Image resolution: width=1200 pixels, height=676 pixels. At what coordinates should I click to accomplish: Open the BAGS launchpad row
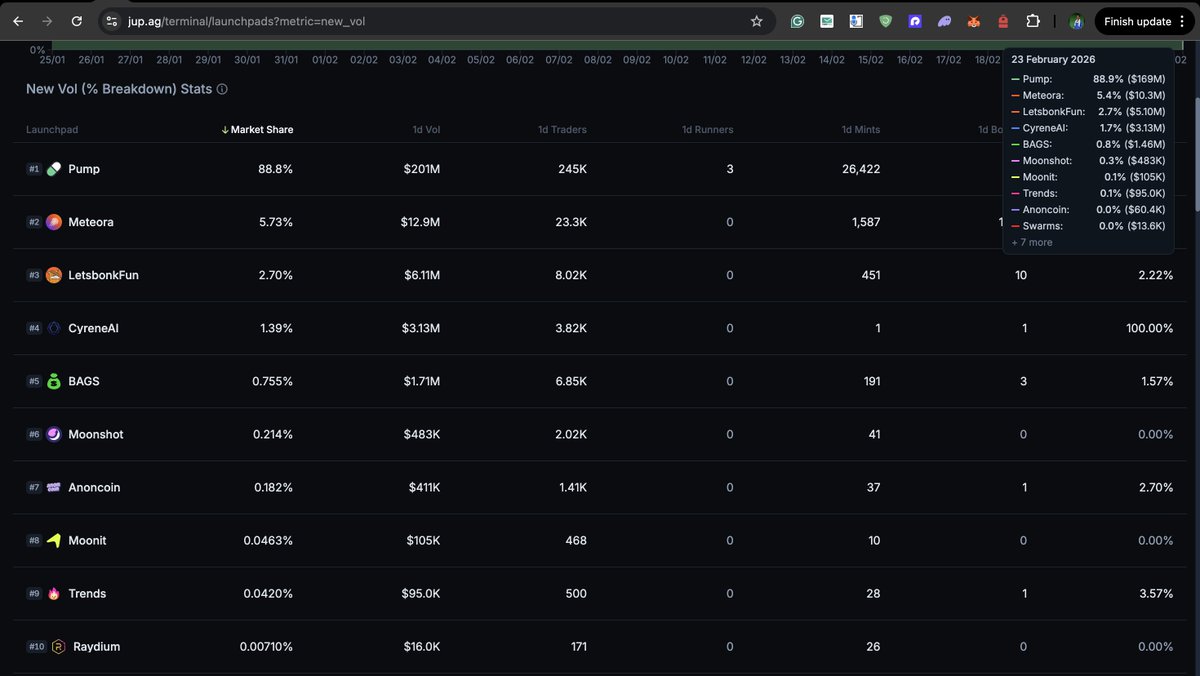click(600, 381)
